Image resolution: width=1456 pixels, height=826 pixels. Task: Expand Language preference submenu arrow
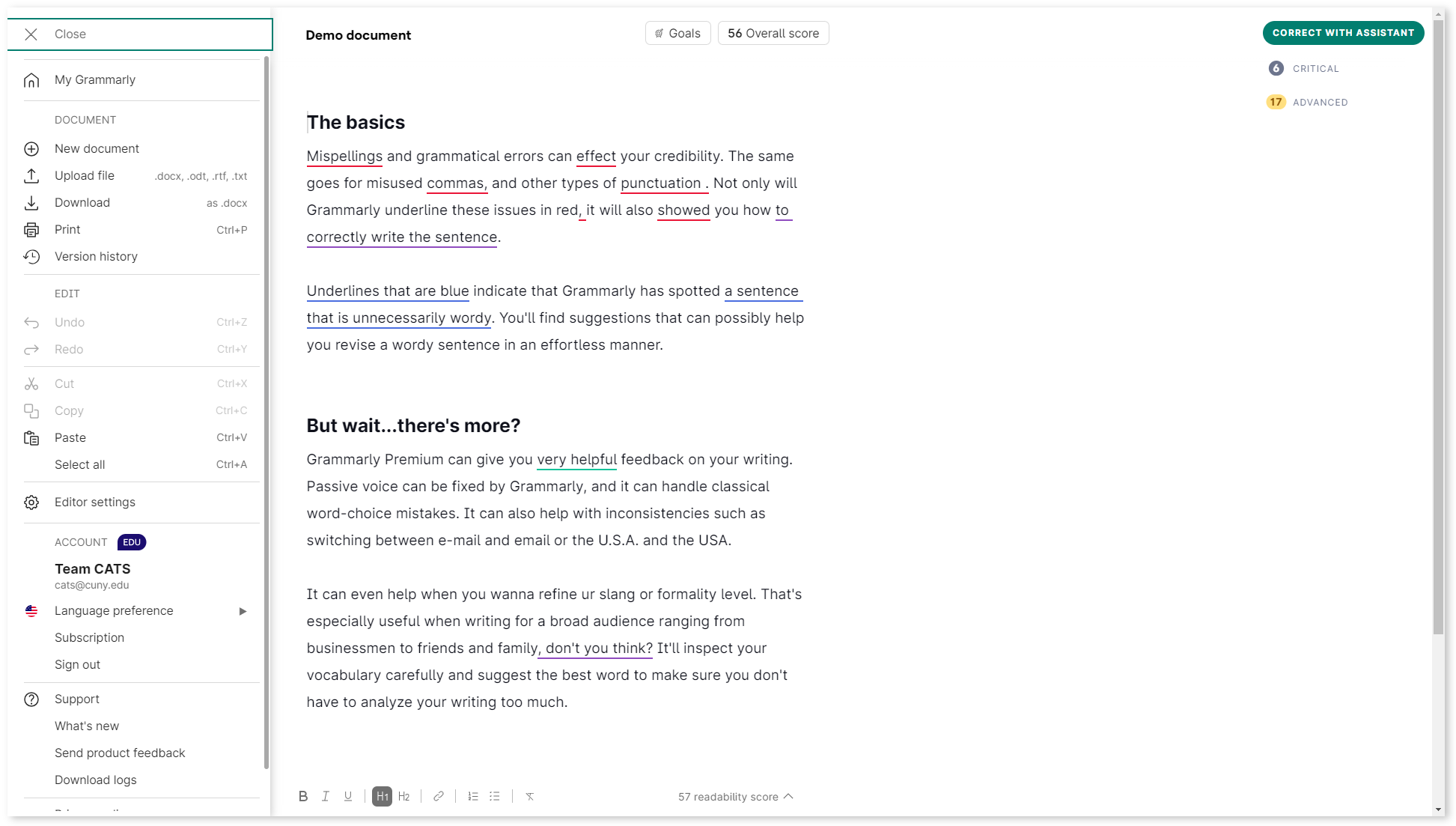coord(243,611)
